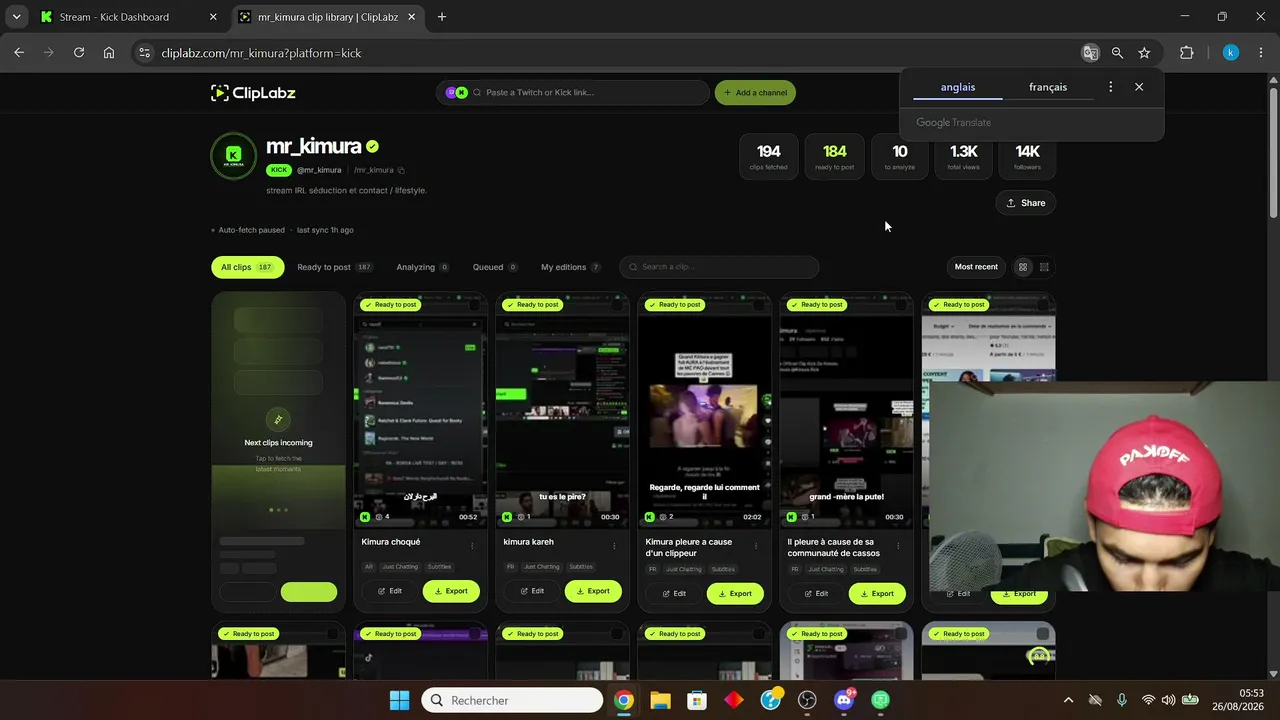The height and width of the screenshot is (720, 1280).
Task: Export the Il pleure à cause clip
Action: point(877,593)
